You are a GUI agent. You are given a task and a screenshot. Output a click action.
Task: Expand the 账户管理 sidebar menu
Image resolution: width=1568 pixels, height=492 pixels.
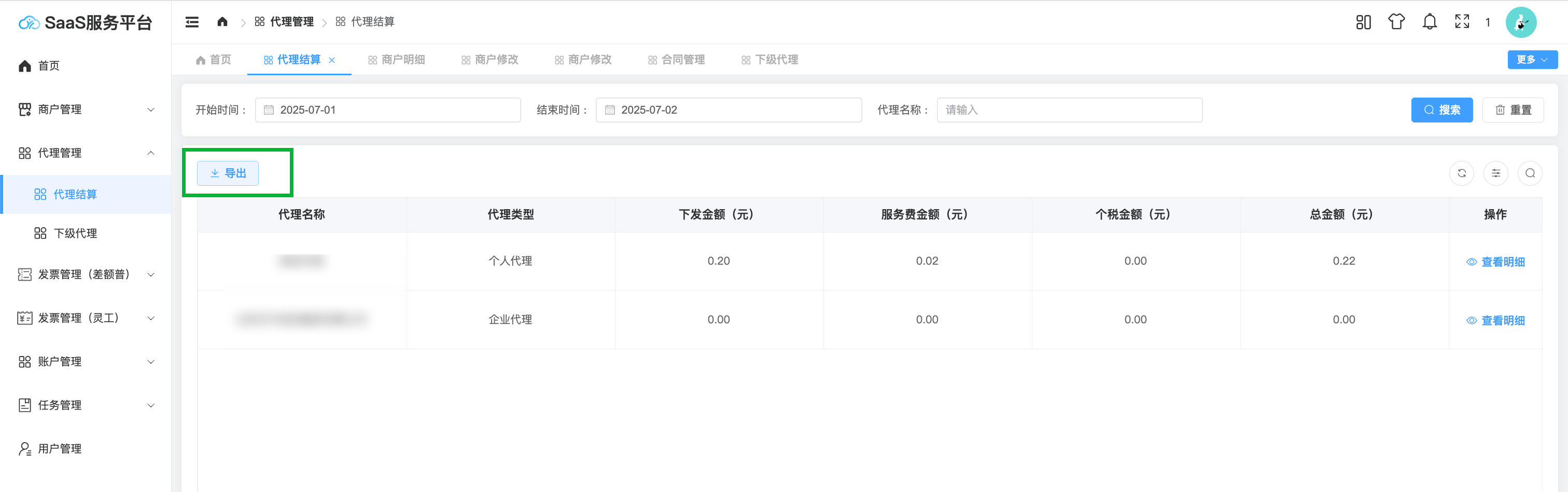point(85,362)
